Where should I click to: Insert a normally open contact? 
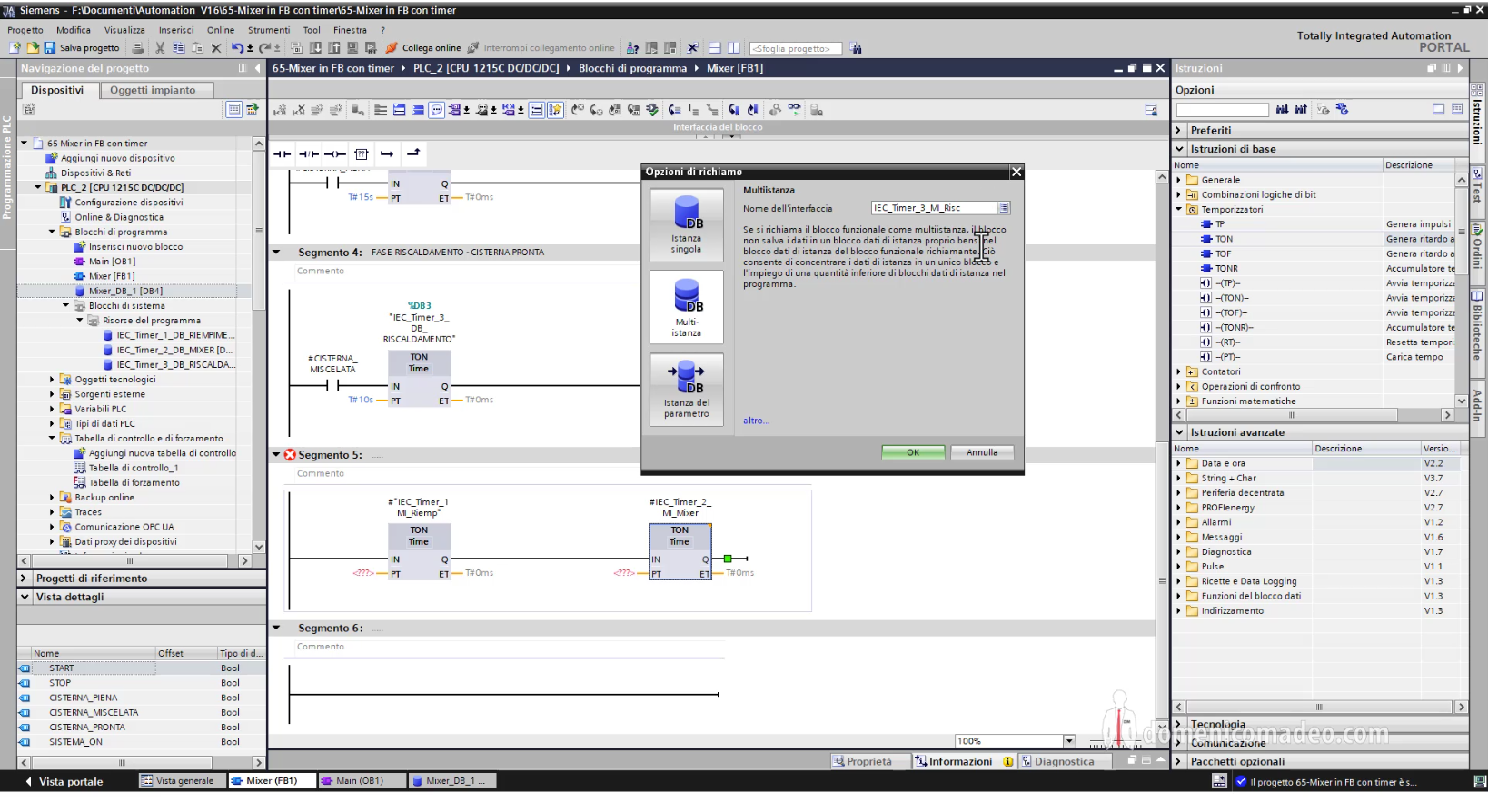pos(283,153)
